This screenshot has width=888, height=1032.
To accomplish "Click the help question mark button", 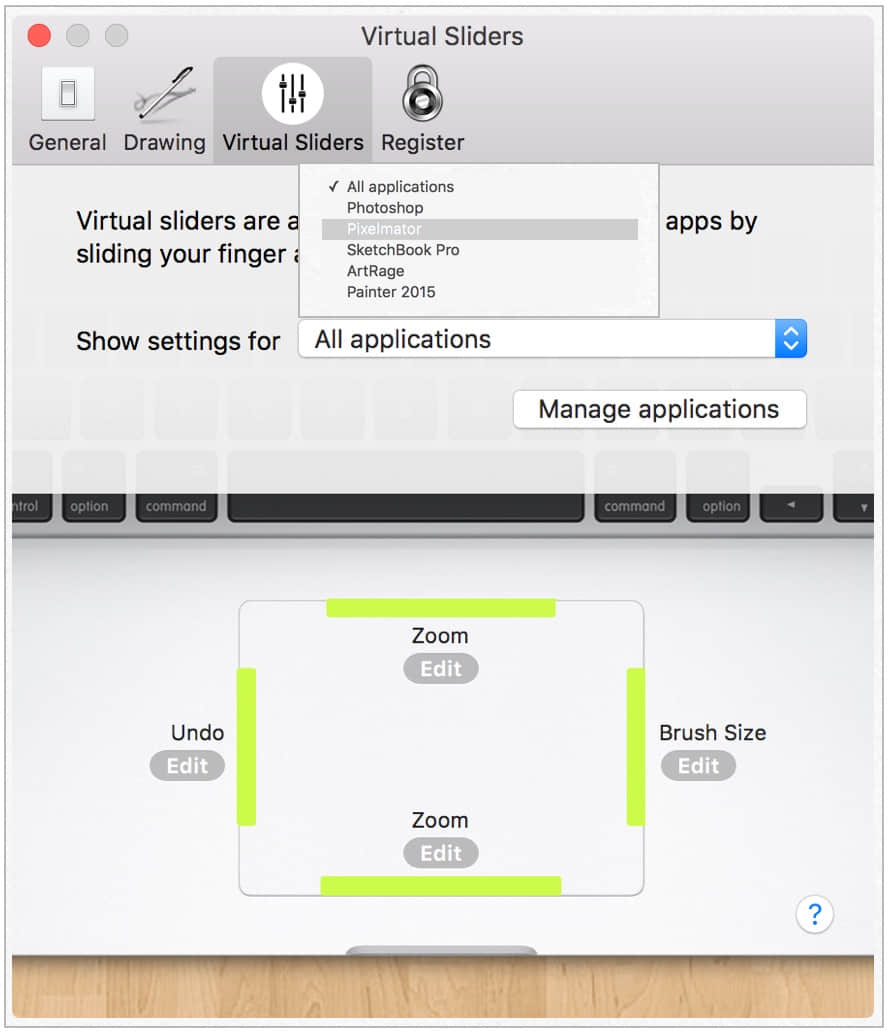I will [x=815, y=914].
